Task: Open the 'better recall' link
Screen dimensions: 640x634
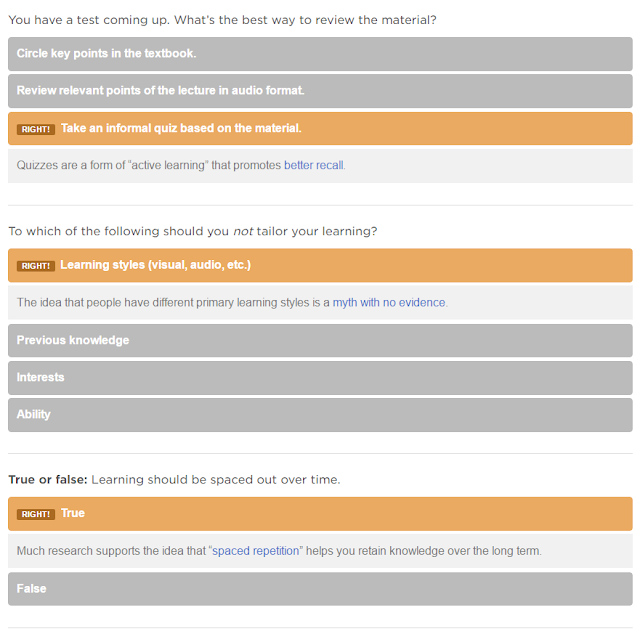Action: (x=313, y=165)
